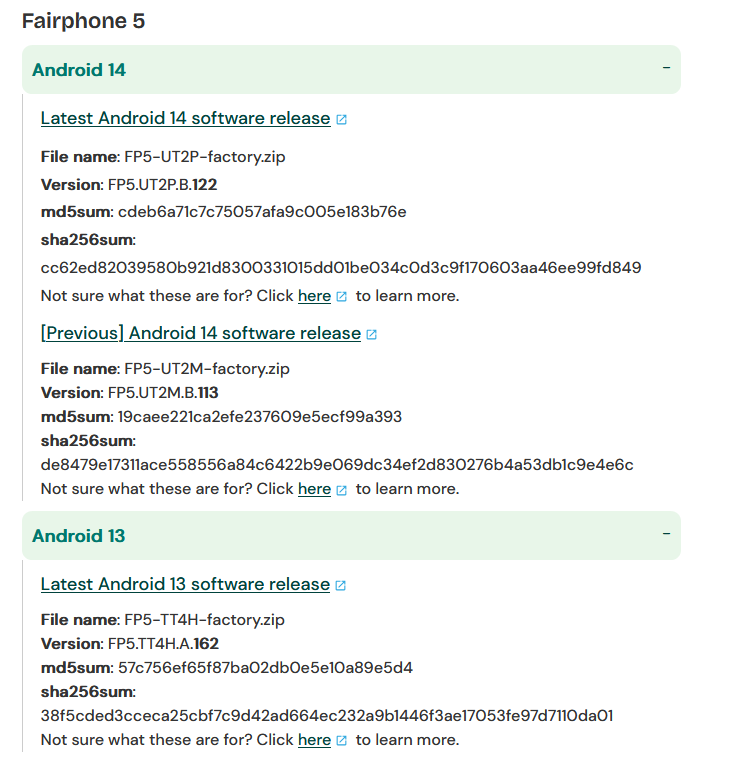The width and height of the screenshot is (745, 783).
Task: Click sha256sum starting cc62ed82039580b9
Action: tap(341, 268)
